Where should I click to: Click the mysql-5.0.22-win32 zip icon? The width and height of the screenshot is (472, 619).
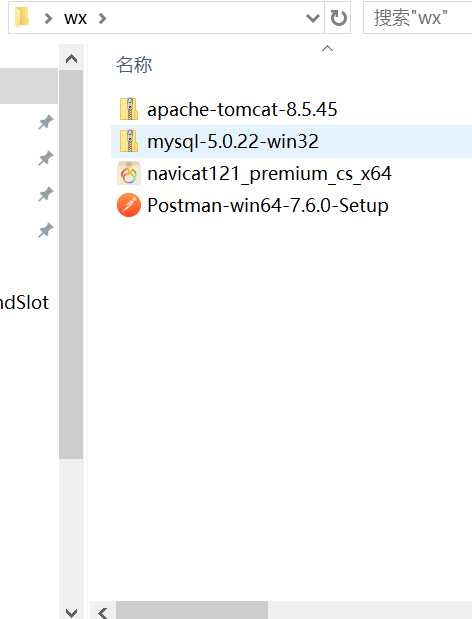(x=129, y=141)
